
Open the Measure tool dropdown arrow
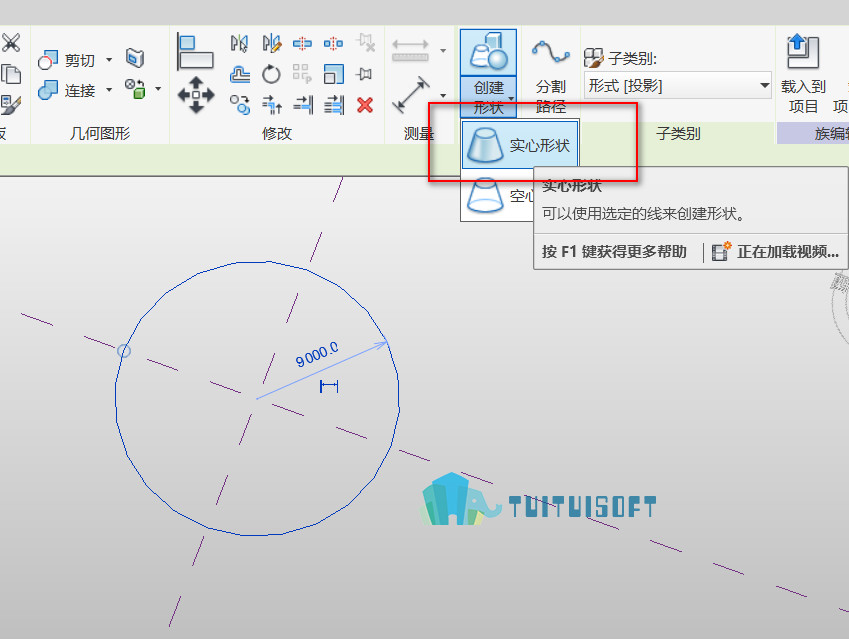443,50
